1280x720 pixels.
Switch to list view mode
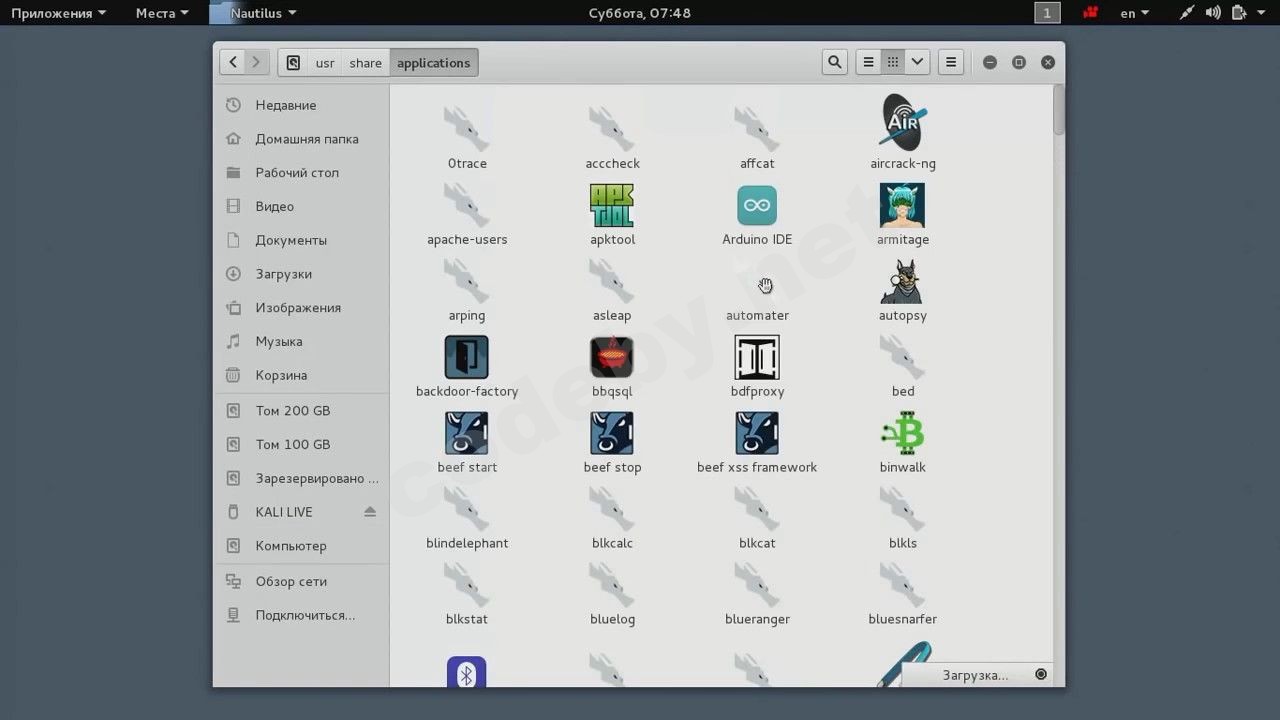tap(868, 62)
